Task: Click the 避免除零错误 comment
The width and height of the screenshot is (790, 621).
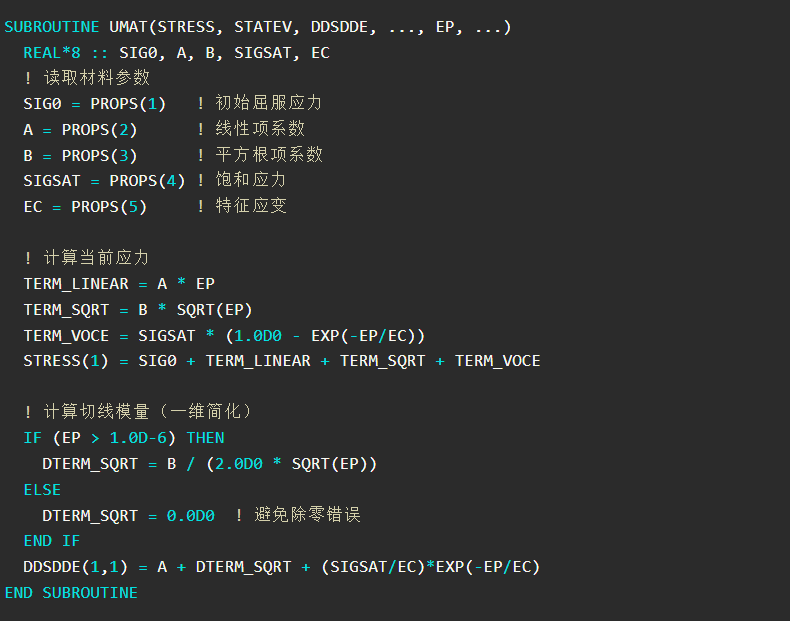Action: 307,515
